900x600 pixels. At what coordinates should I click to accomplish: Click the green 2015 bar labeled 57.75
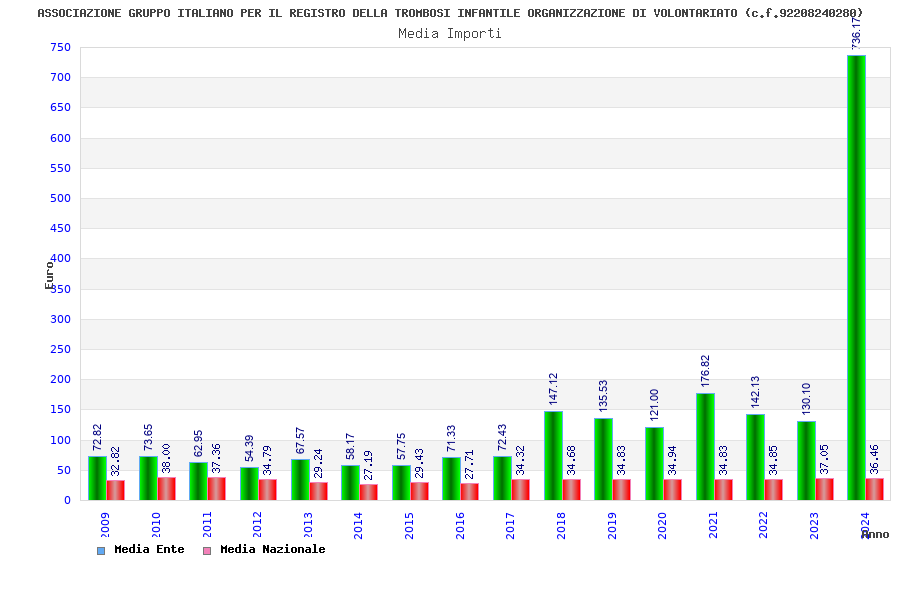coord(401,483)
